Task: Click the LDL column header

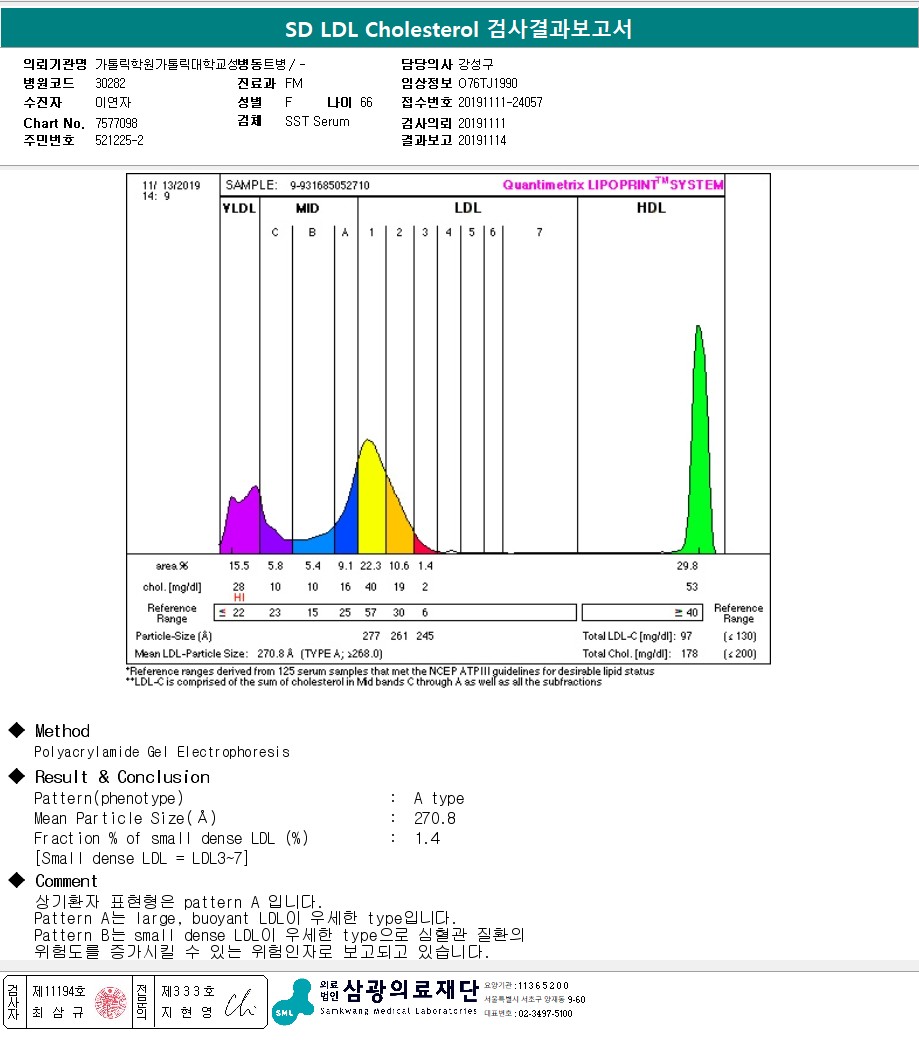Action: pos(467,208)
